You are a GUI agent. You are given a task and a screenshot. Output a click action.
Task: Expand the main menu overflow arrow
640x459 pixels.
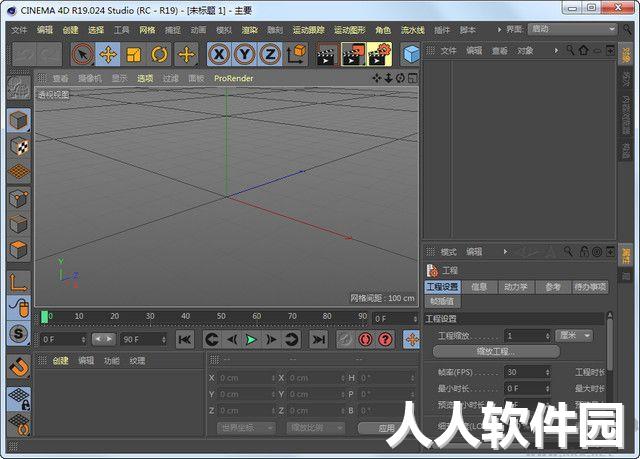click(499, 29)
